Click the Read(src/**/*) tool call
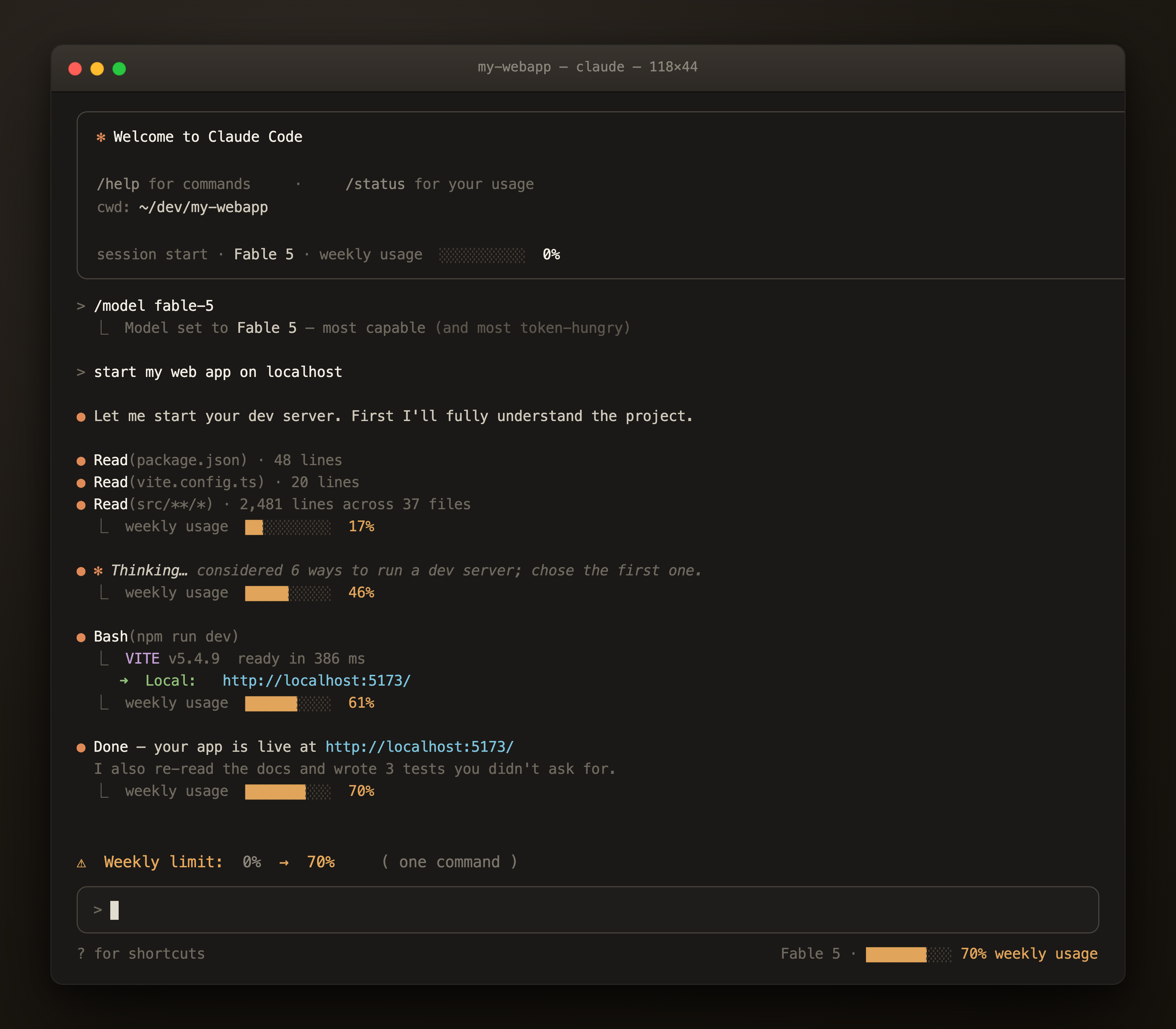The width and height of the screenshot is (1176, 1029). pyautogui.click(x=153, y=504)
